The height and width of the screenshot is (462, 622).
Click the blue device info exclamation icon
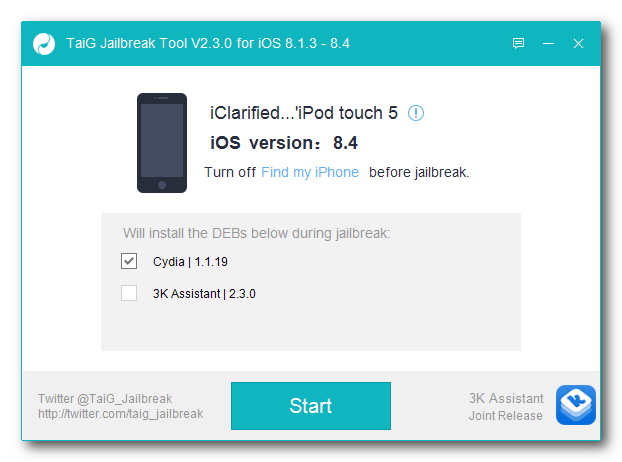416,113
